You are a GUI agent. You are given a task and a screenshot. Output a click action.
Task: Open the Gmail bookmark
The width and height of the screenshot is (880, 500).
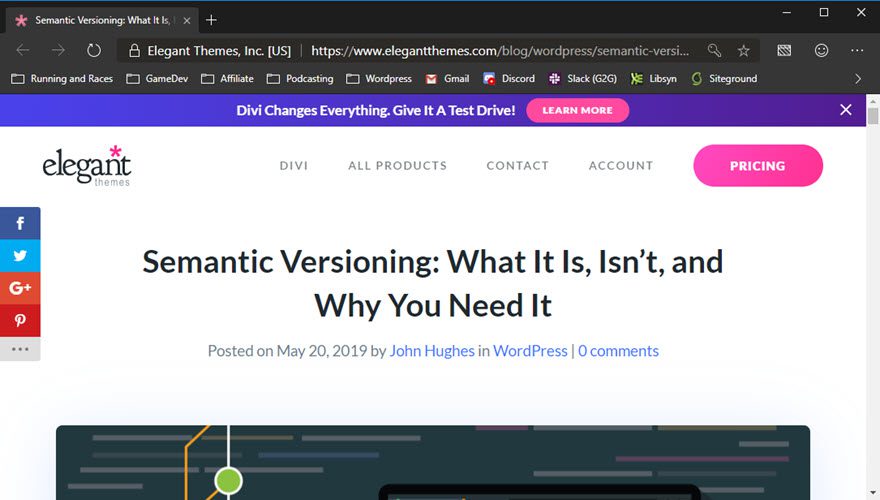coord(447,79)
